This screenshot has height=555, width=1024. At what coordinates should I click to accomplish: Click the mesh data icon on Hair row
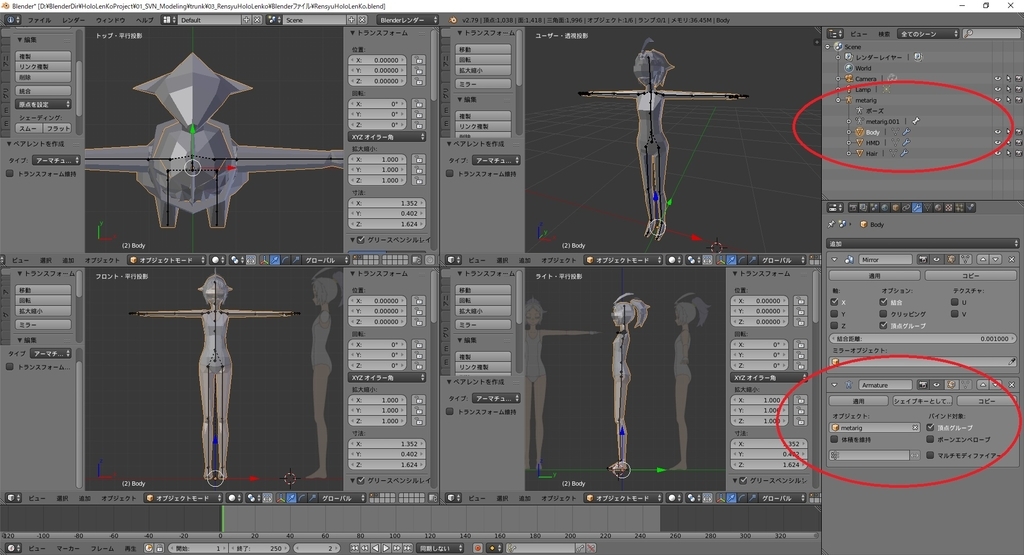893,153
